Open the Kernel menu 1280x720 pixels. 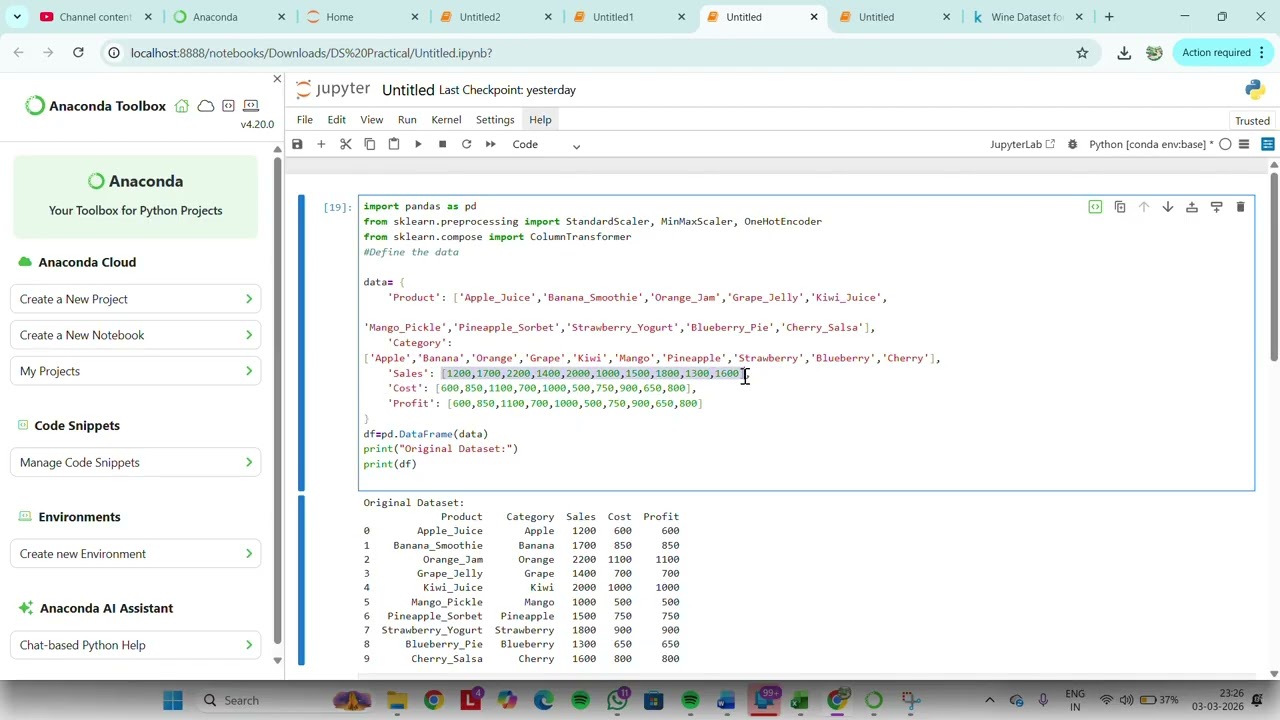pos(446,120)
